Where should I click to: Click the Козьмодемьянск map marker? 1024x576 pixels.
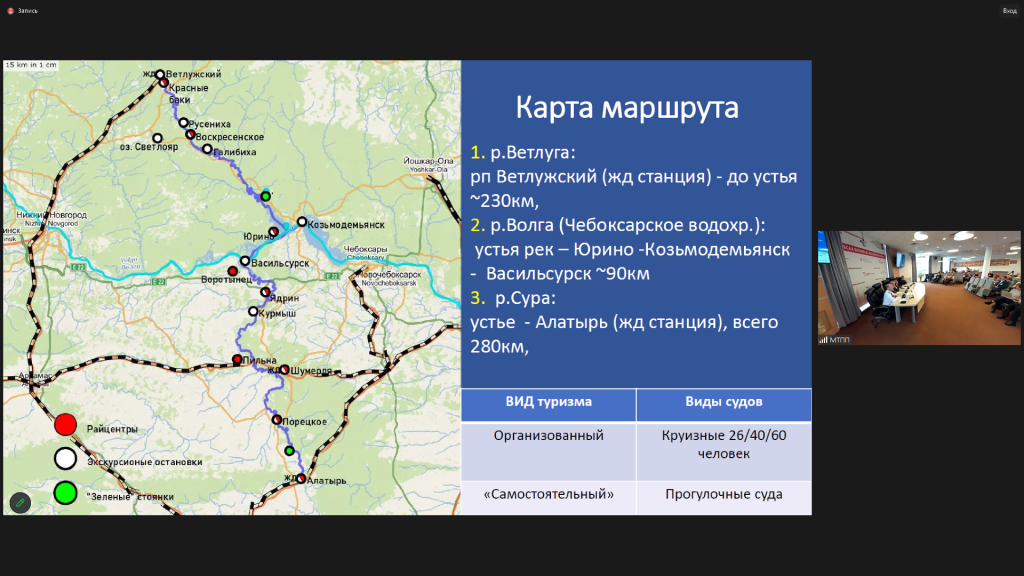302,222
